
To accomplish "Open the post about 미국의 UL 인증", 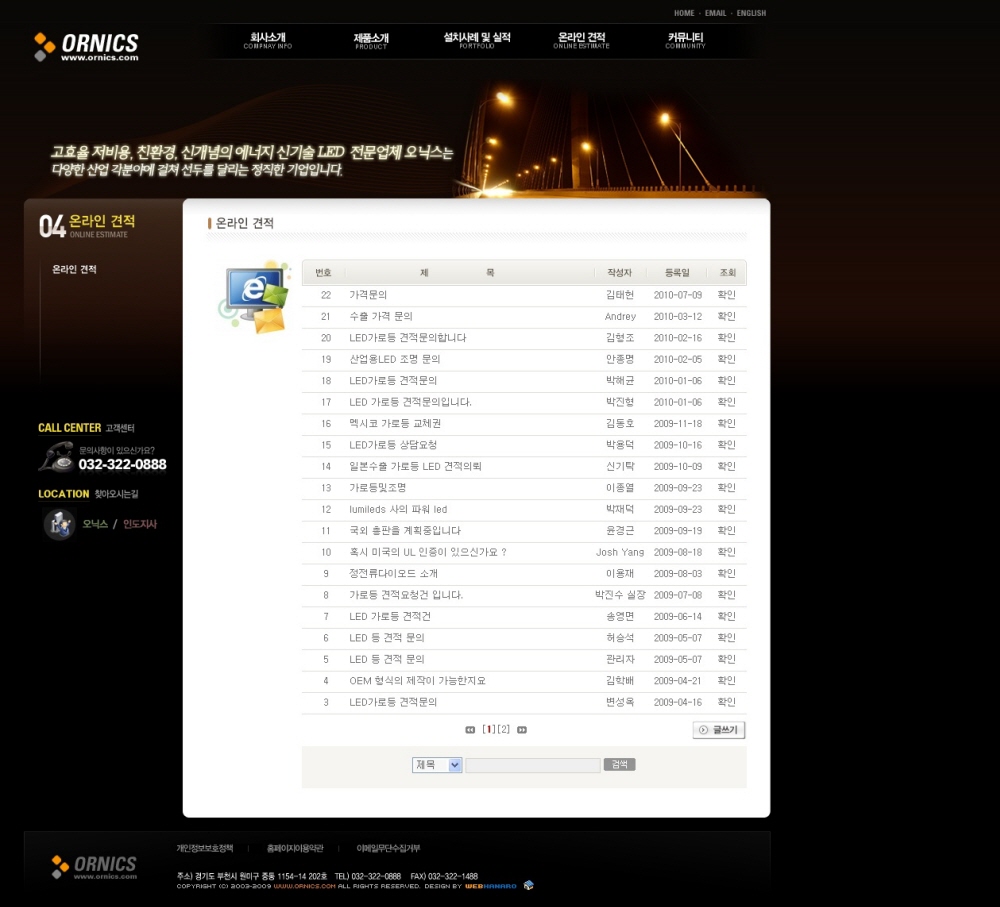I will coord(427,552).
